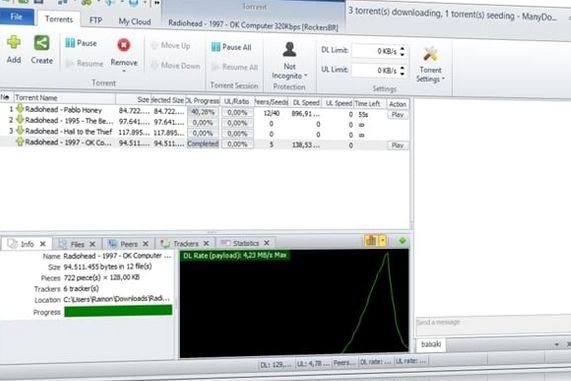The image size is (571, 381).
Task: Open the blue File menu
Action: (x=17, y=17)
